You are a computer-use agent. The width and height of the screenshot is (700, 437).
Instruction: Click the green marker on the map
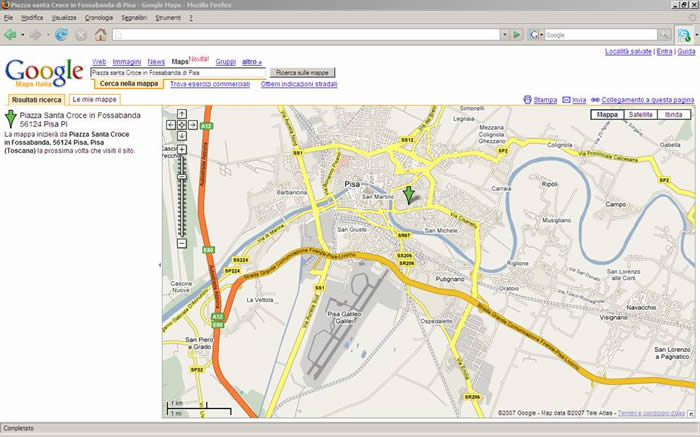pyautogui.click(x=408, y=195)
